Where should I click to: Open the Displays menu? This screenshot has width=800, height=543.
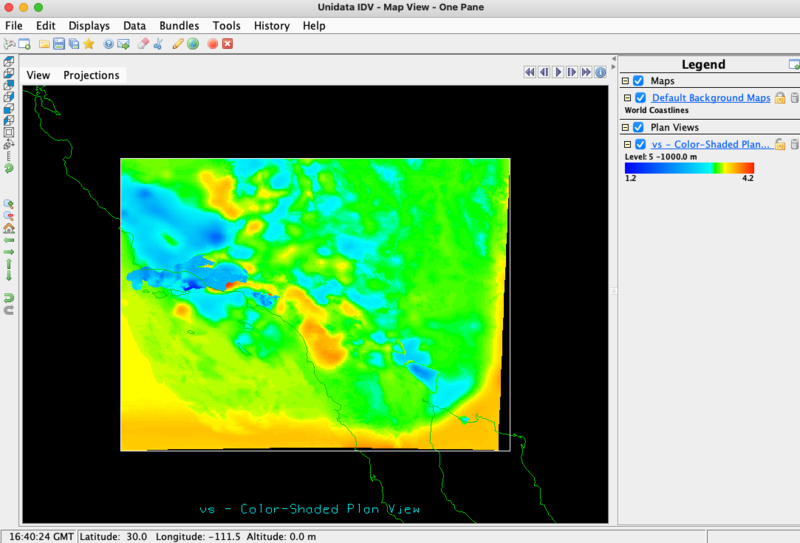(89, 26)
